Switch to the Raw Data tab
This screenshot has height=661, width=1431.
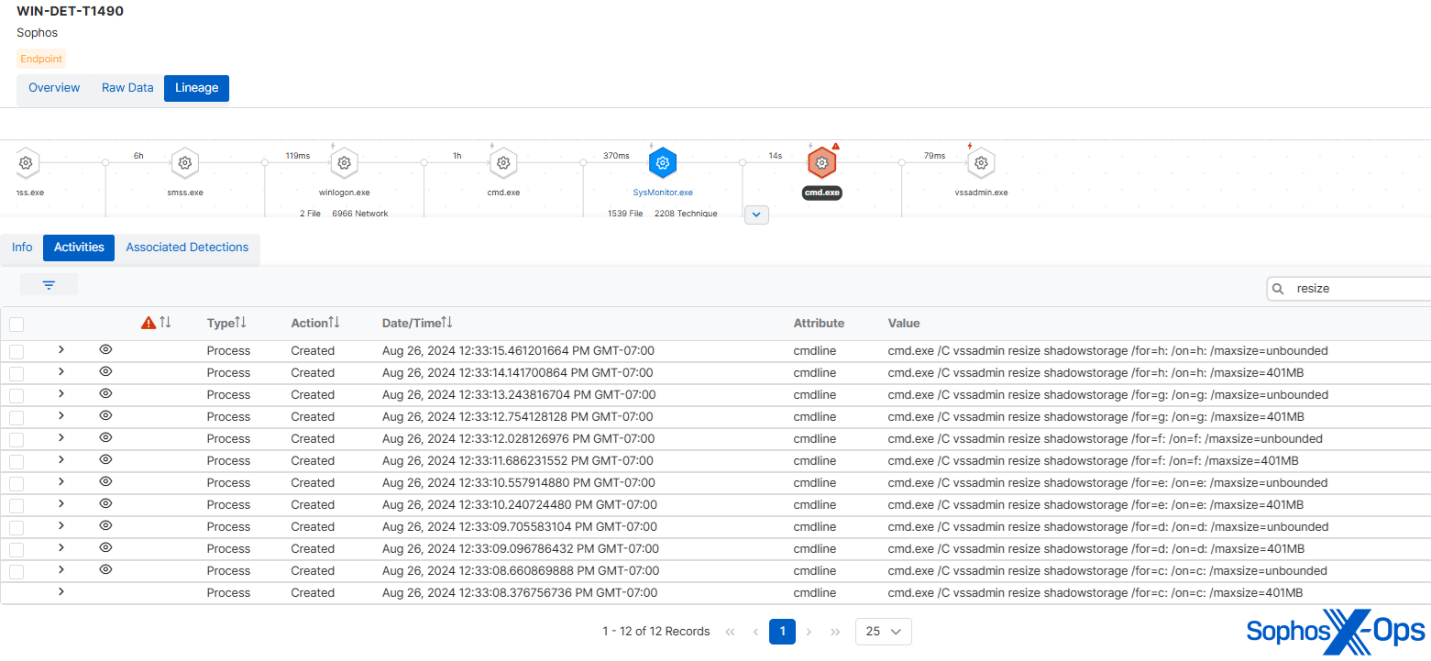coord(127,87)
